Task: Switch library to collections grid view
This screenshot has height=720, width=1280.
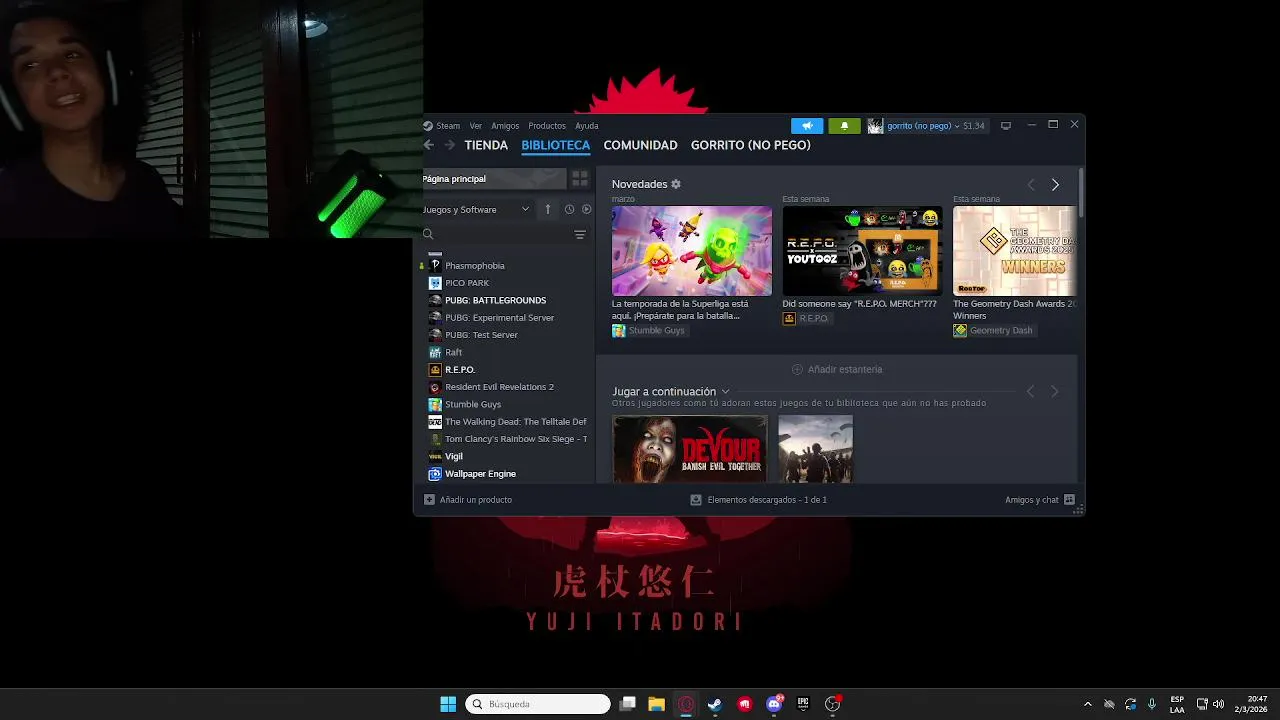Action: (x=580, y=178)
